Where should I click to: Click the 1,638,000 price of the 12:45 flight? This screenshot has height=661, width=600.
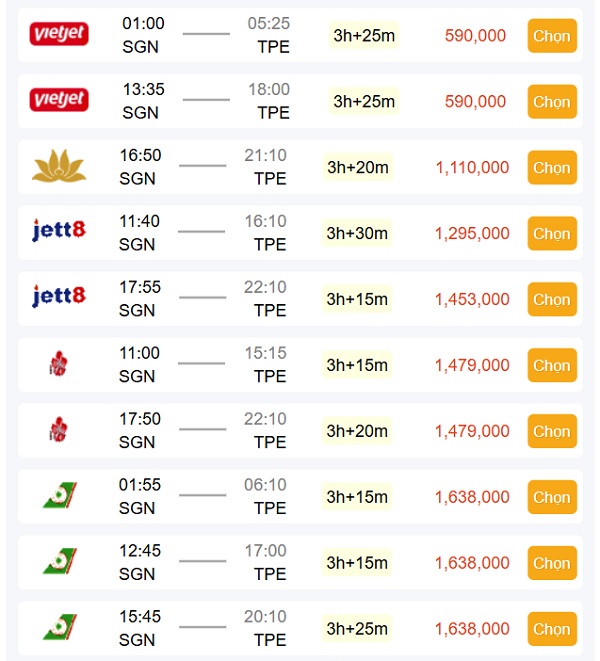472,563
